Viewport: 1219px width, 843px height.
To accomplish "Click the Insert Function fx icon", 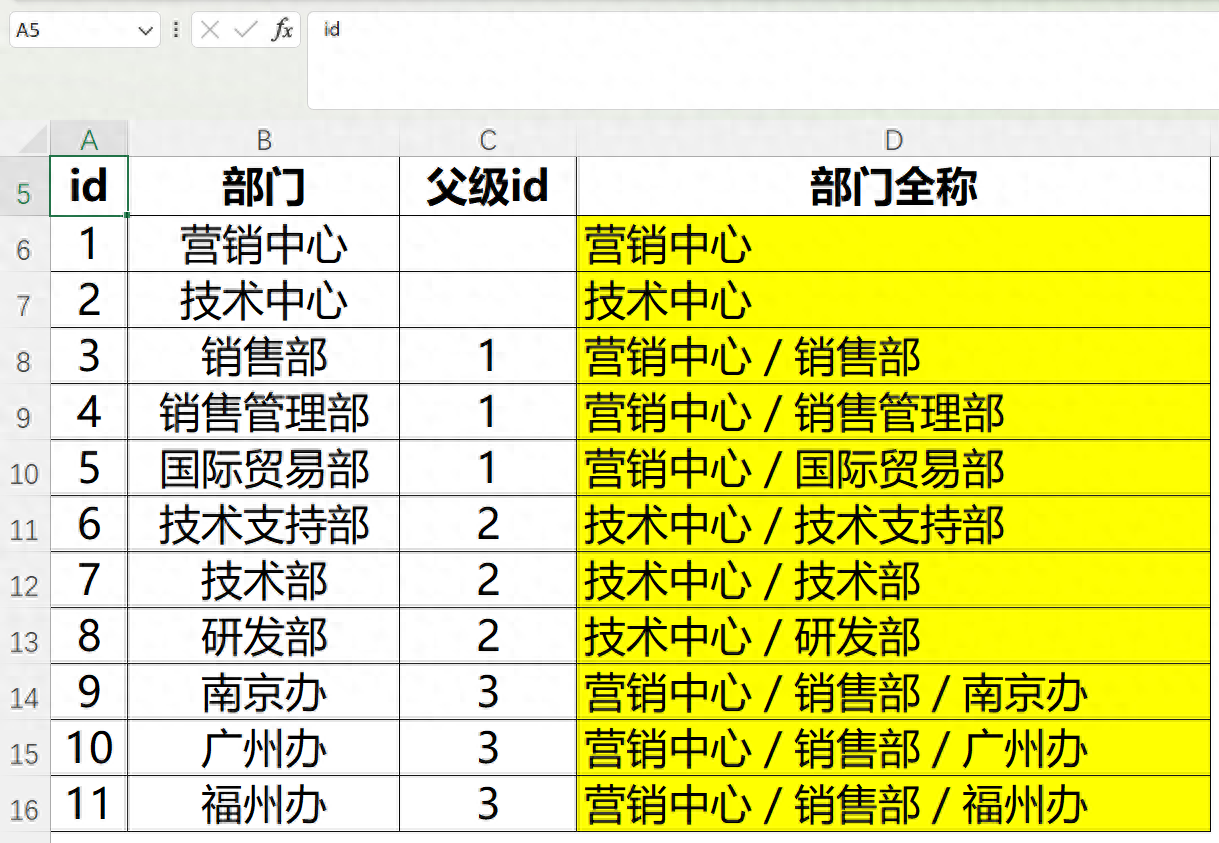I will click(282, 30).
